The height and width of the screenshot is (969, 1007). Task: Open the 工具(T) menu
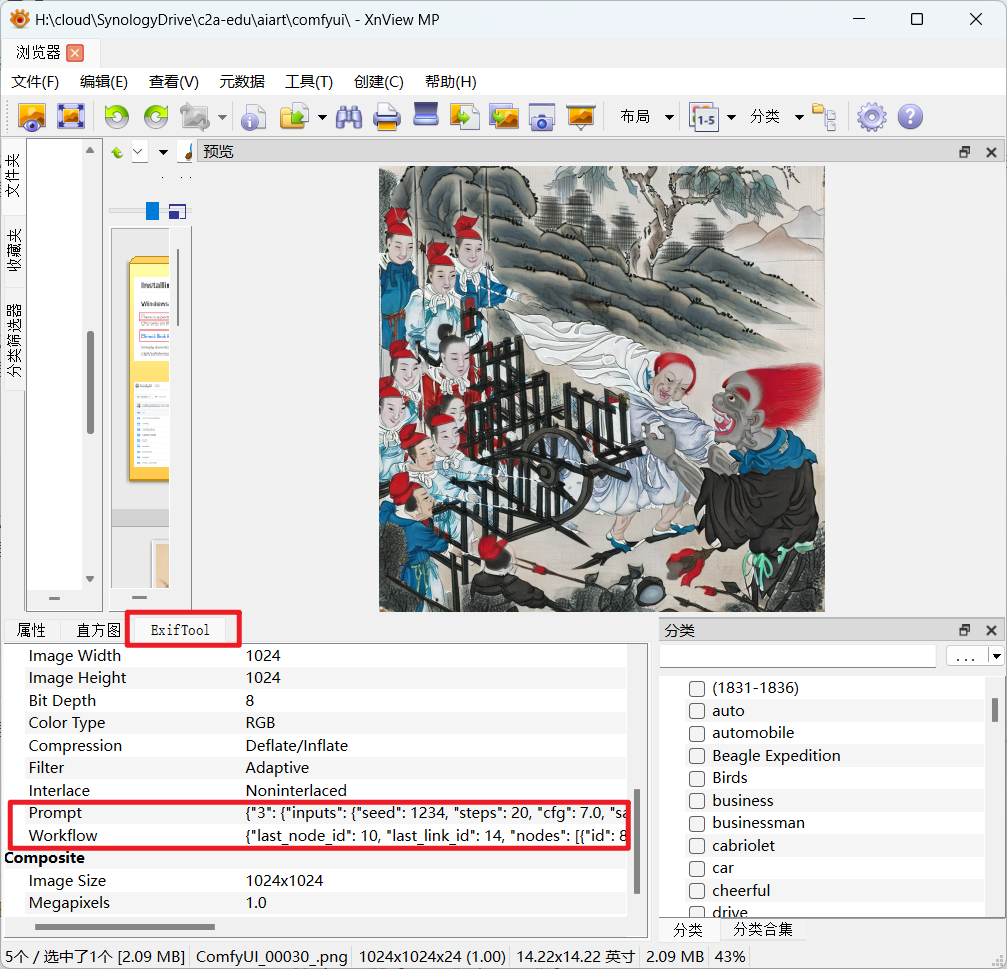[309, 82]
